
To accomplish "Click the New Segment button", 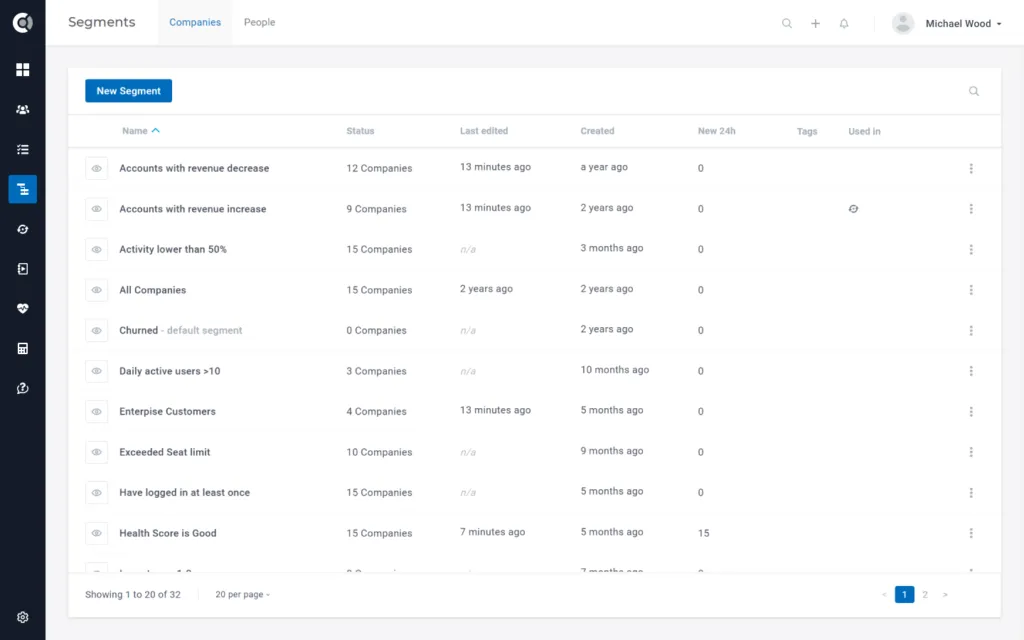I will pyautogui.click(x=129, y=91).
